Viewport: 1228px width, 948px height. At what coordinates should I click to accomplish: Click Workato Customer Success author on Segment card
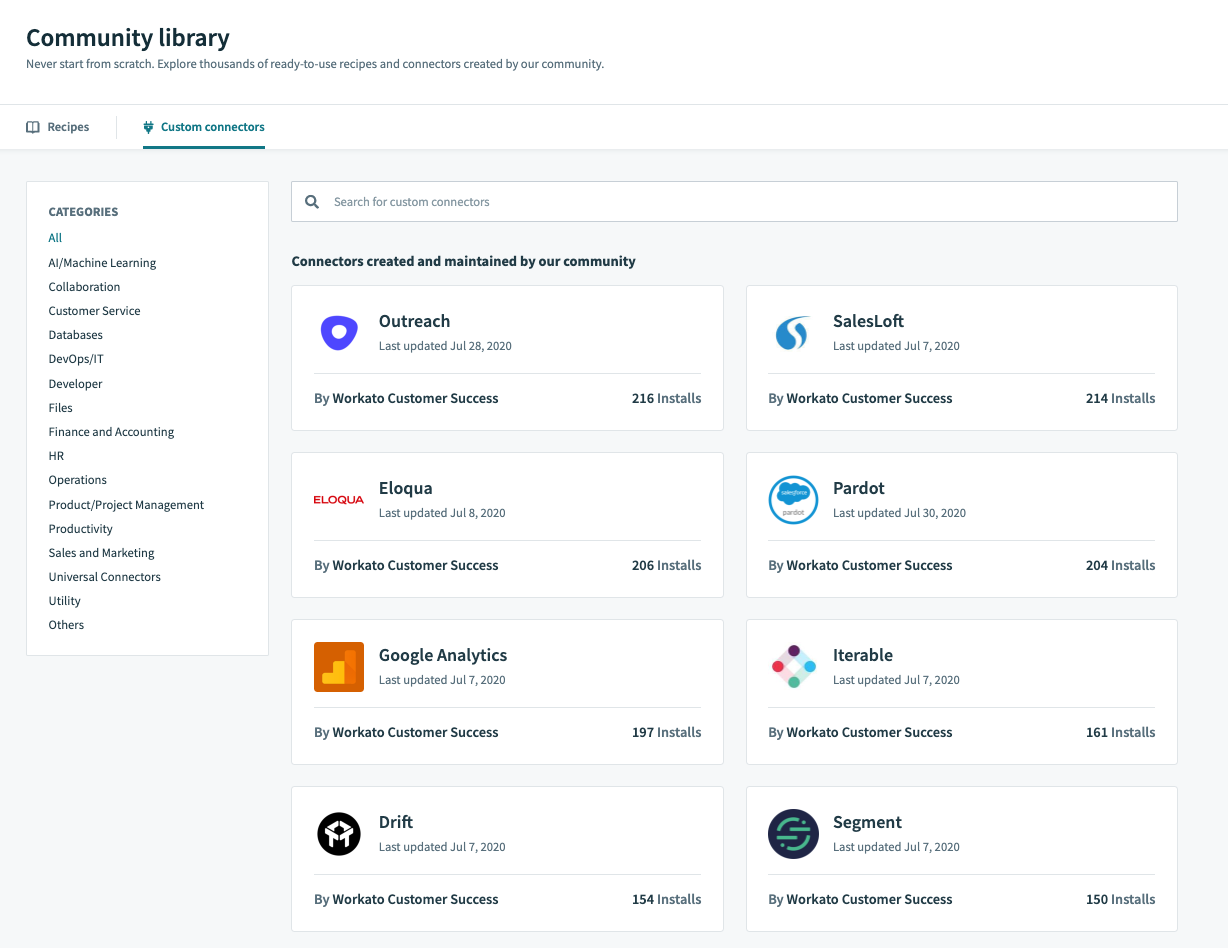coord(869,899)
